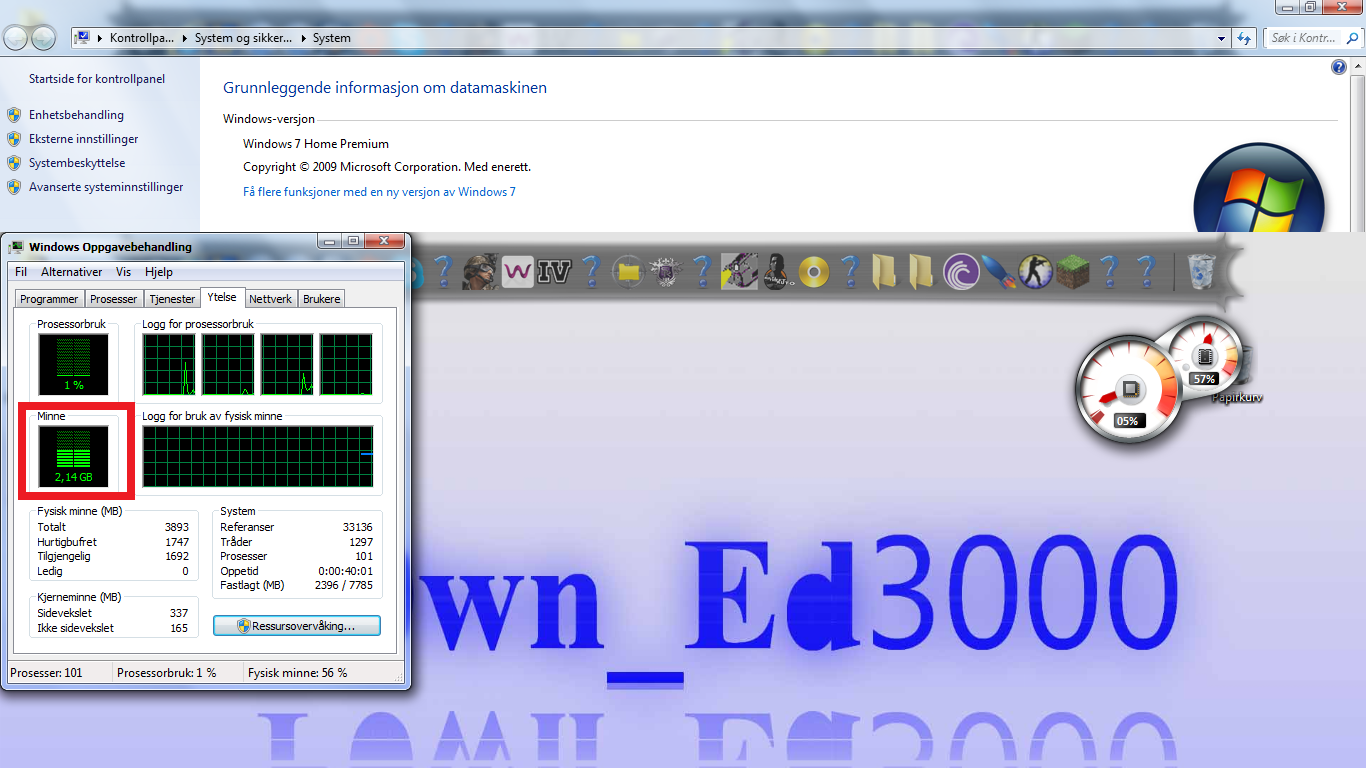Switch to the Programmer tab
The width and height of the screenshot is (1366, 768).
click(49, 299)
